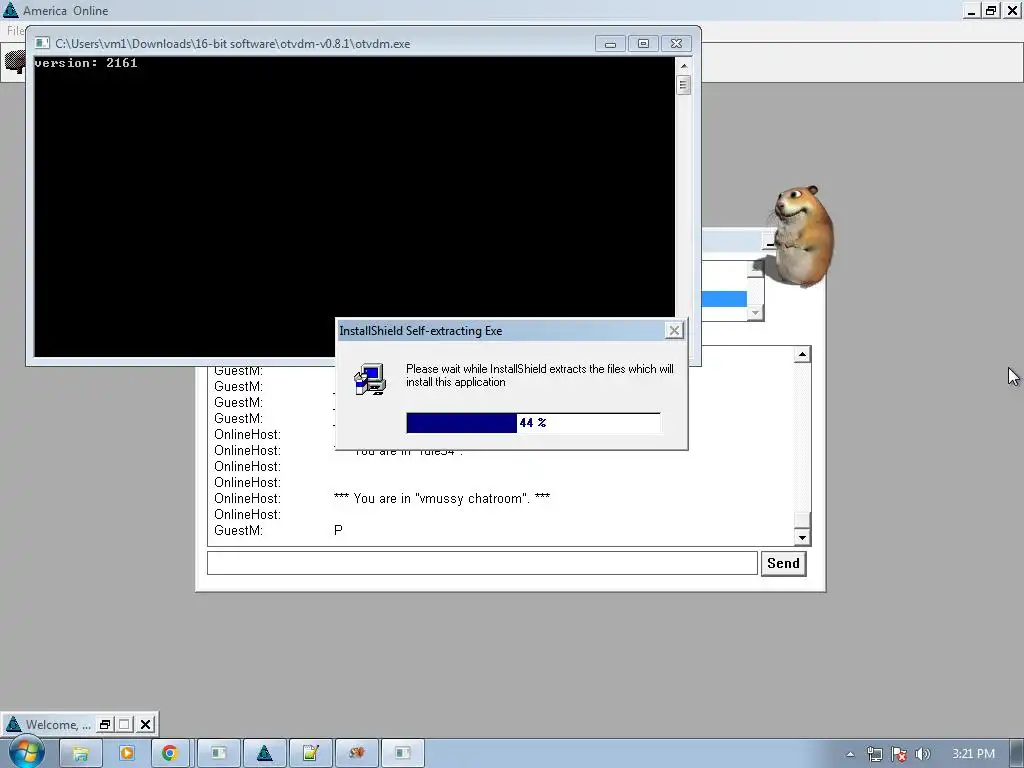The image size is (1024, 768).
Task: Open Google Chrome from the taskbar
Action: click(x=170, y=754)
